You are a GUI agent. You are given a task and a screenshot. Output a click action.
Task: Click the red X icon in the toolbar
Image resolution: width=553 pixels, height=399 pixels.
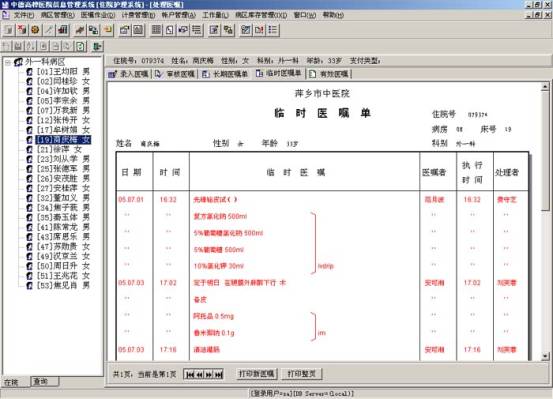tap(22, 30)
